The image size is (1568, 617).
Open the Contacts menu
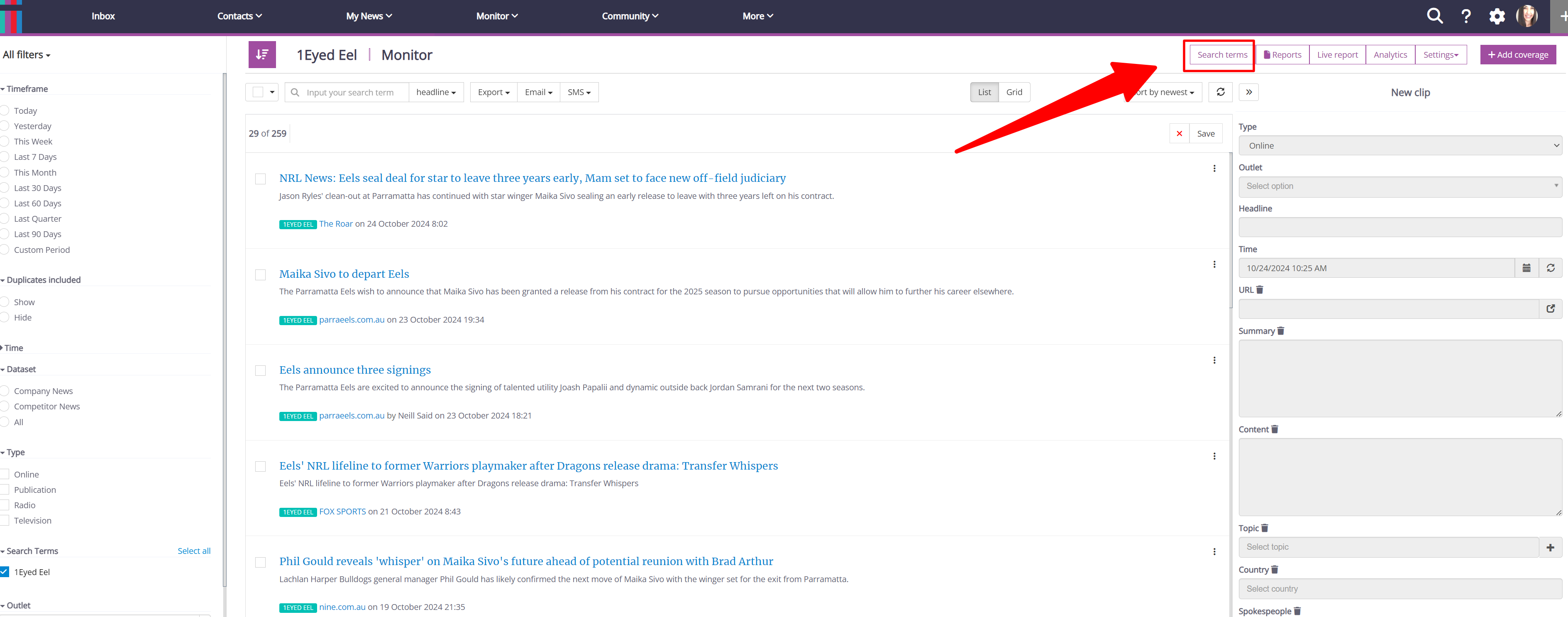click(x=239, y=17)
